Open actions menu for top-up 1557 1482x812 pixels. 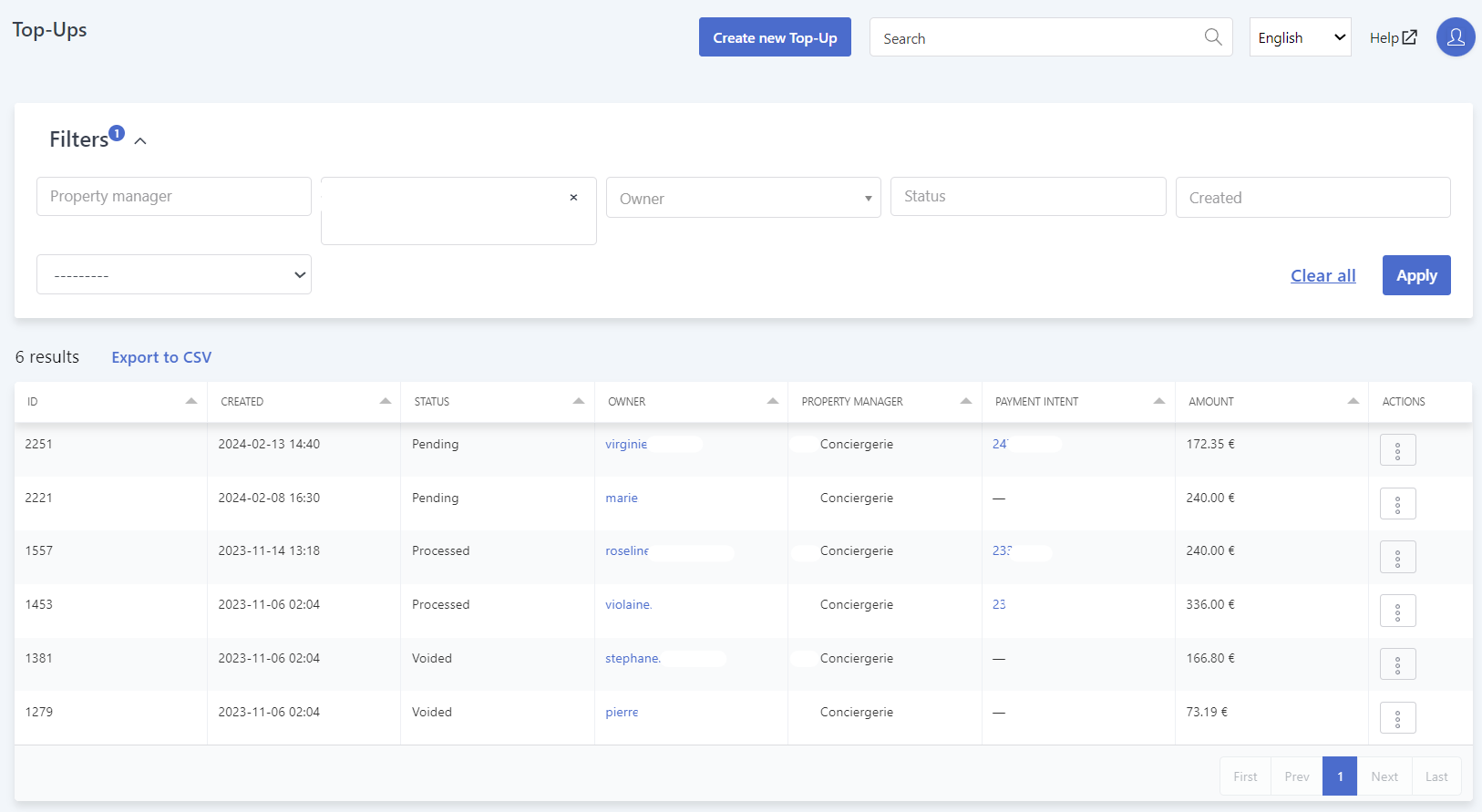pyautogui.click(x=1397, y=557)
